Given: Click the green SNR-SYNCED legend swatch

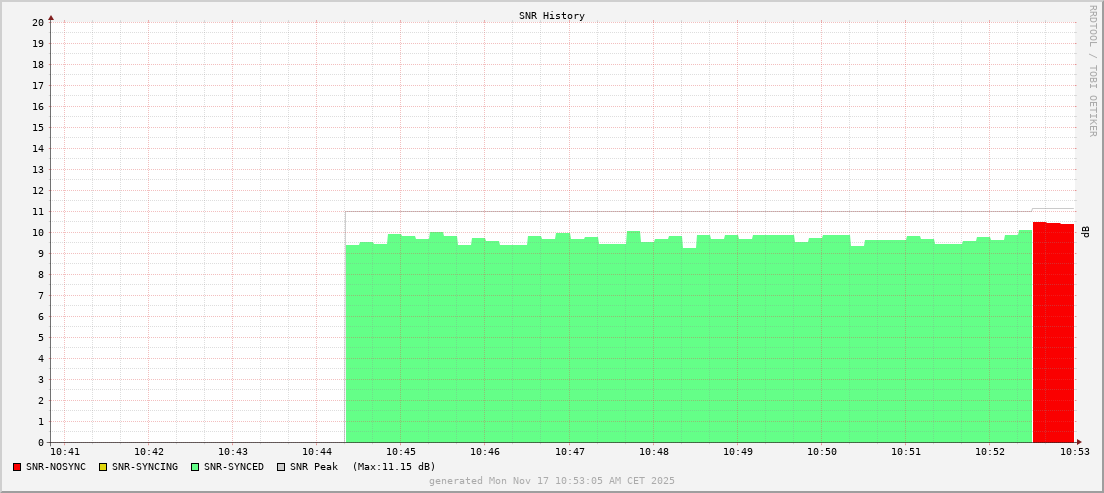Looking at the screenshot, I should coord(195,467).
